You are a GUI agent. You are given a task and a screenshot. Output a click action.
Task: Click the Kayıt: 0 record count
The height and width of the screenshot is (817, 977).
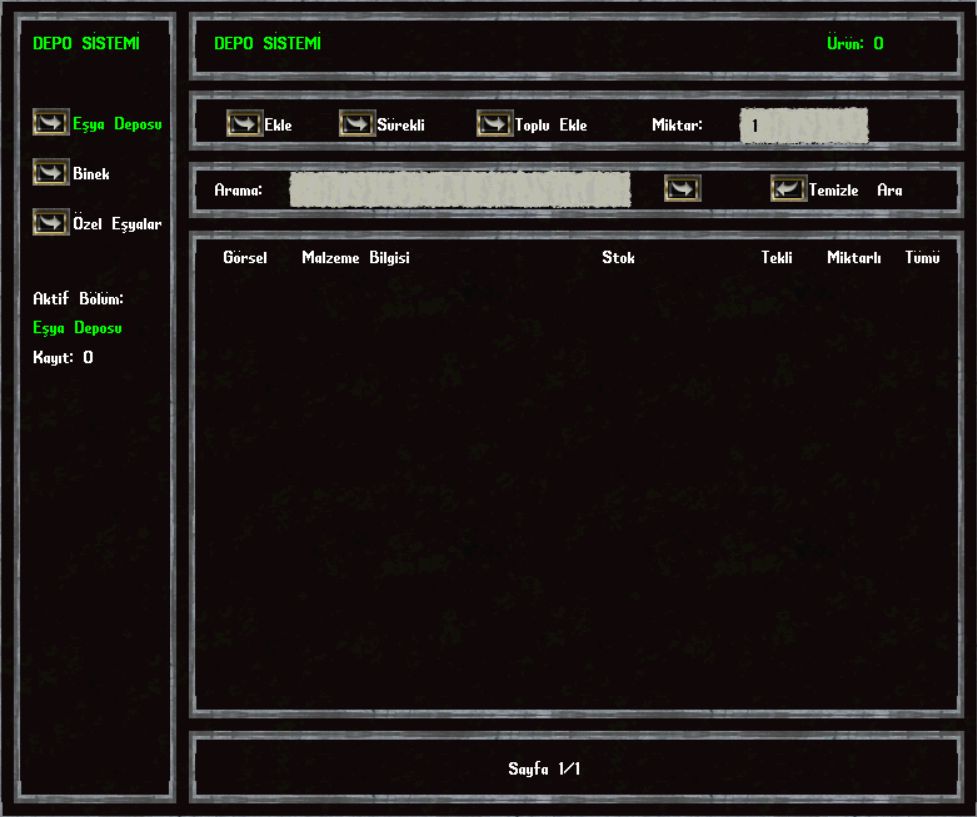pyautogui.click(x=63, y=357)
